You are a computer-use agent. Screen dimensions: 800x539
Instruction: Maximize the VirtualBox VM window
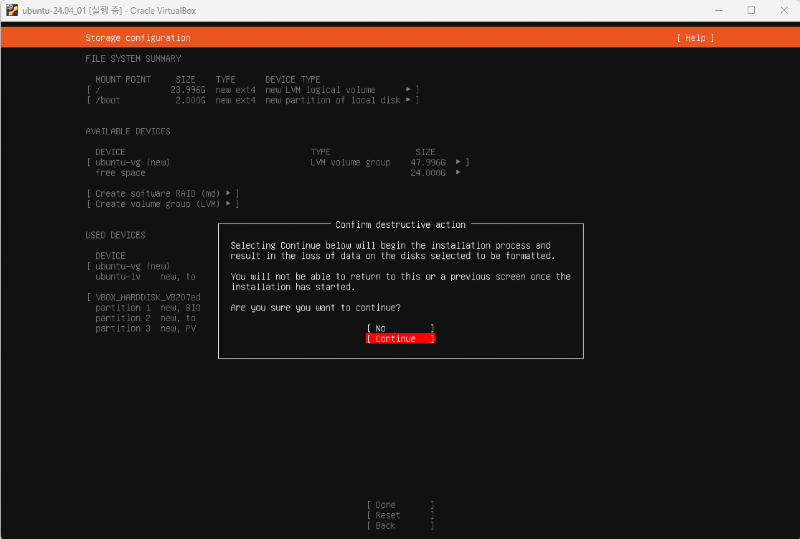click(x=751, y=10)
